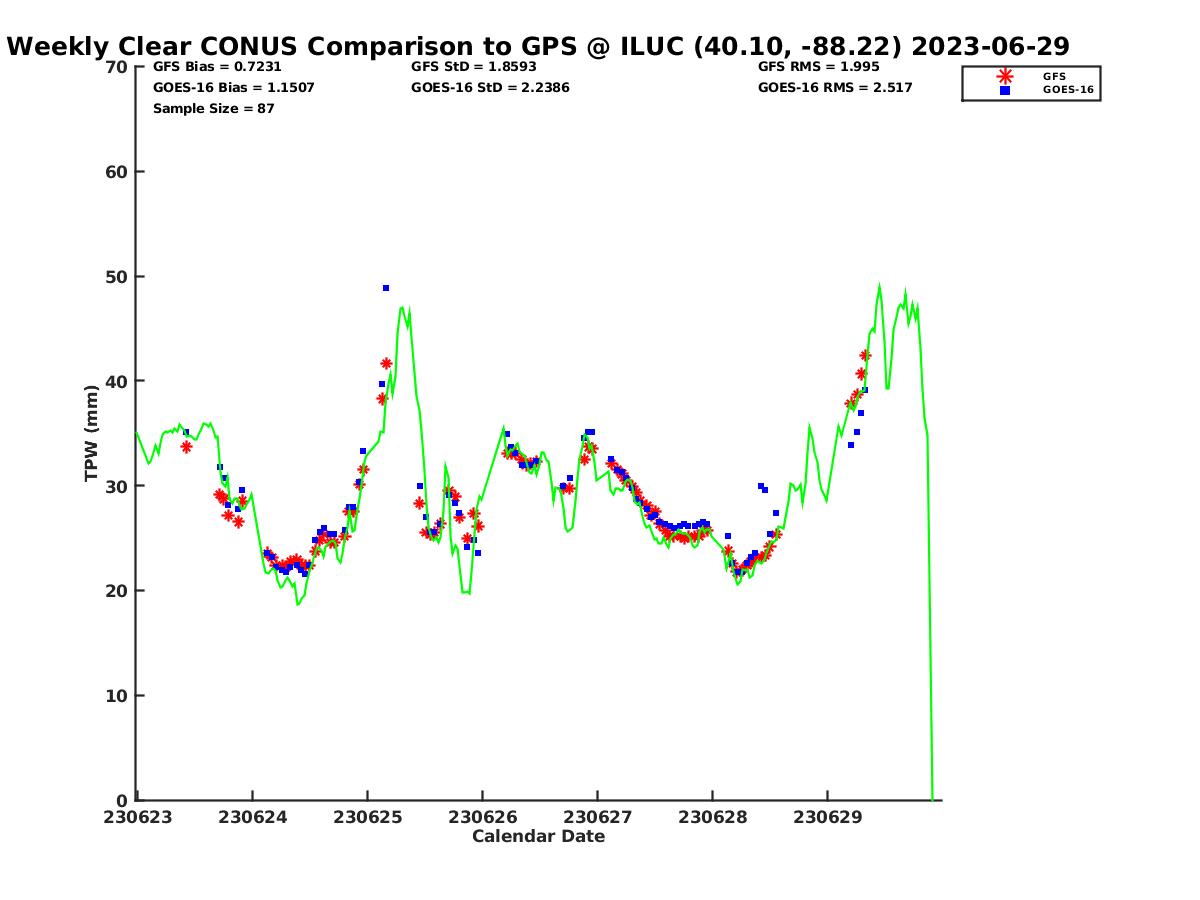Click the TPW (mm) y-axis label
Image resolution: width=1200 pixels, height=900 pixels.
pyautogui.click(x=92, y=433)
